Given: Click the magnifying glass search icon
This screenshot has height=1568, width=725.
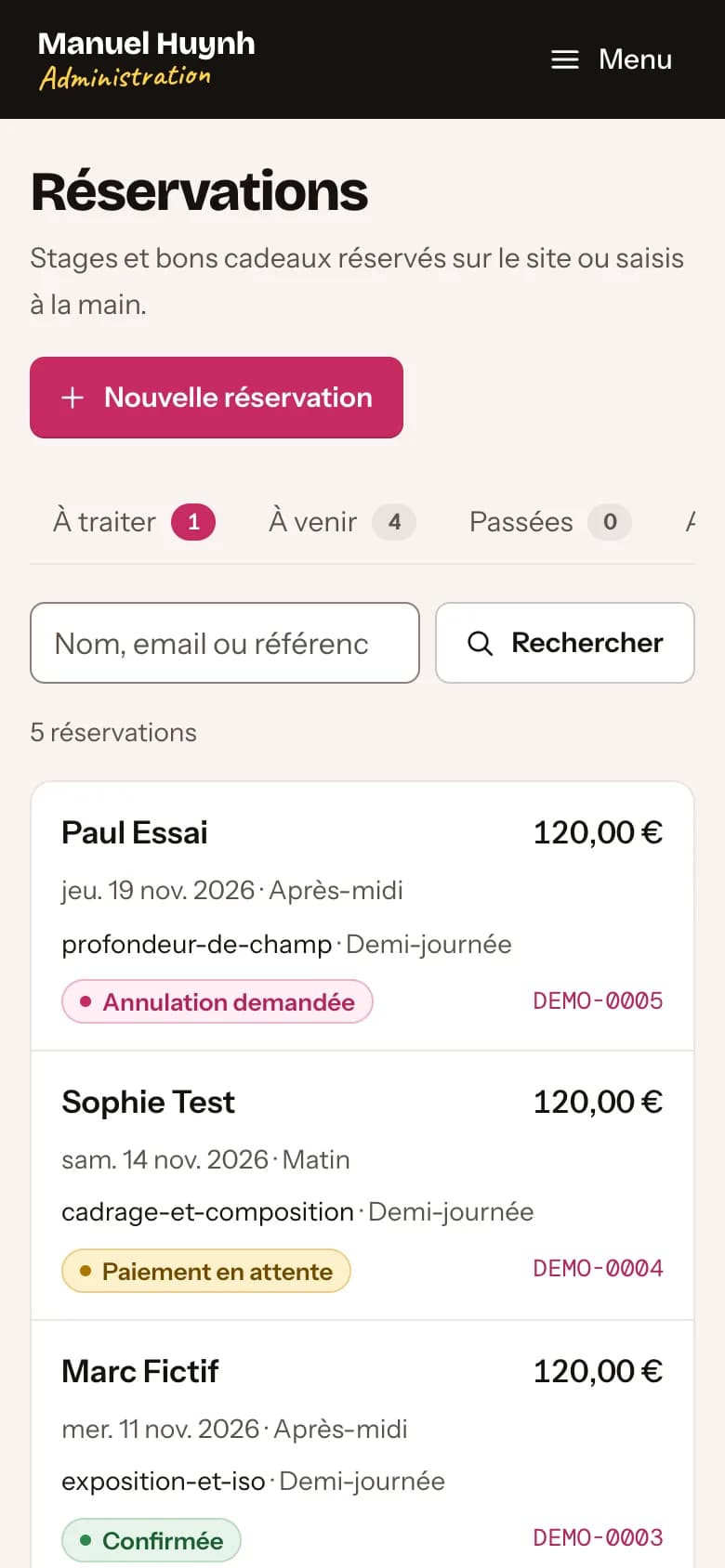Looking at the screenshot, I should 480,643.
